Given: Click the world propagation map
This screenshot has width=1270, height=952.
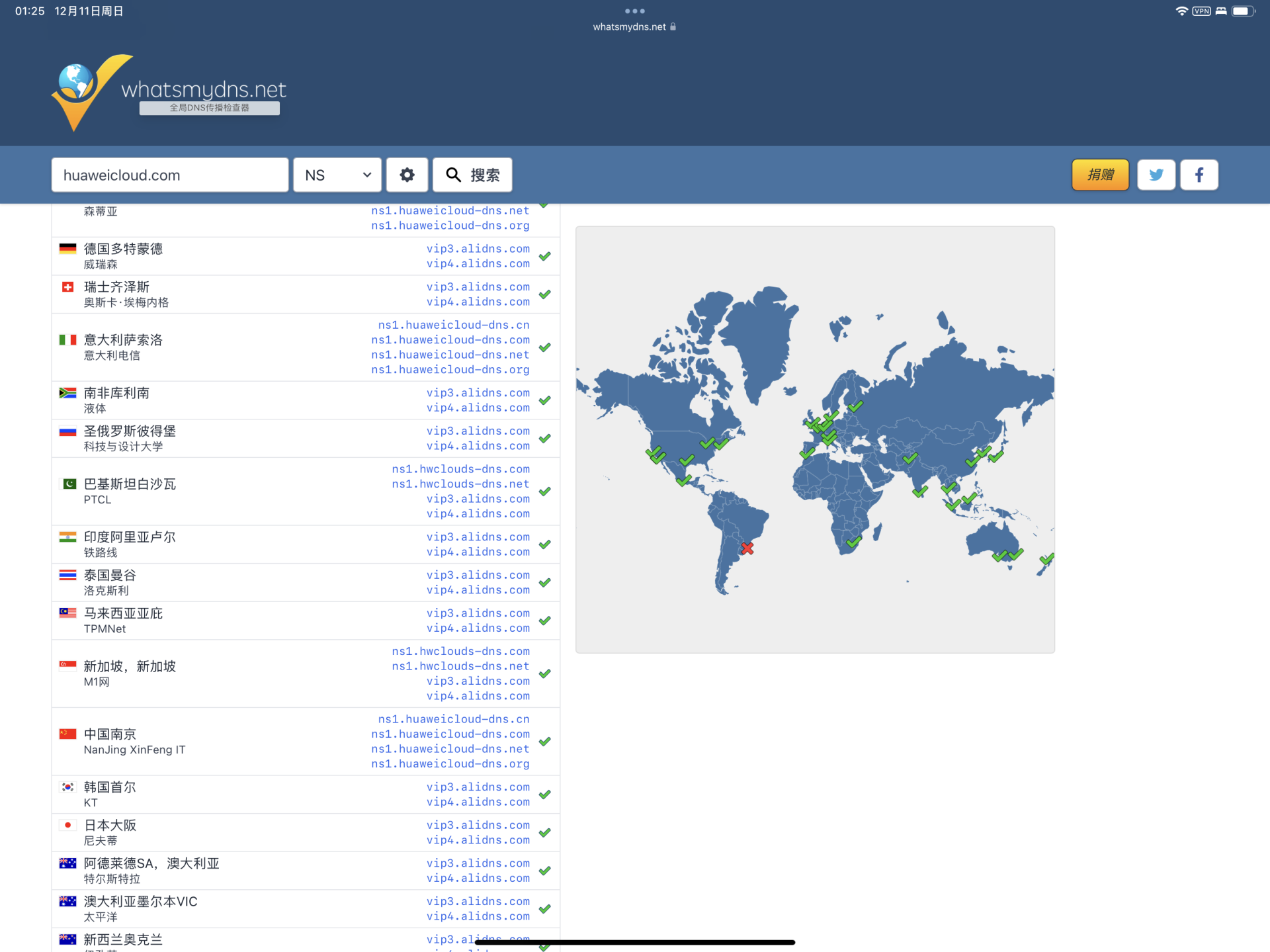Looking at the screenshot, I should 815,440.
